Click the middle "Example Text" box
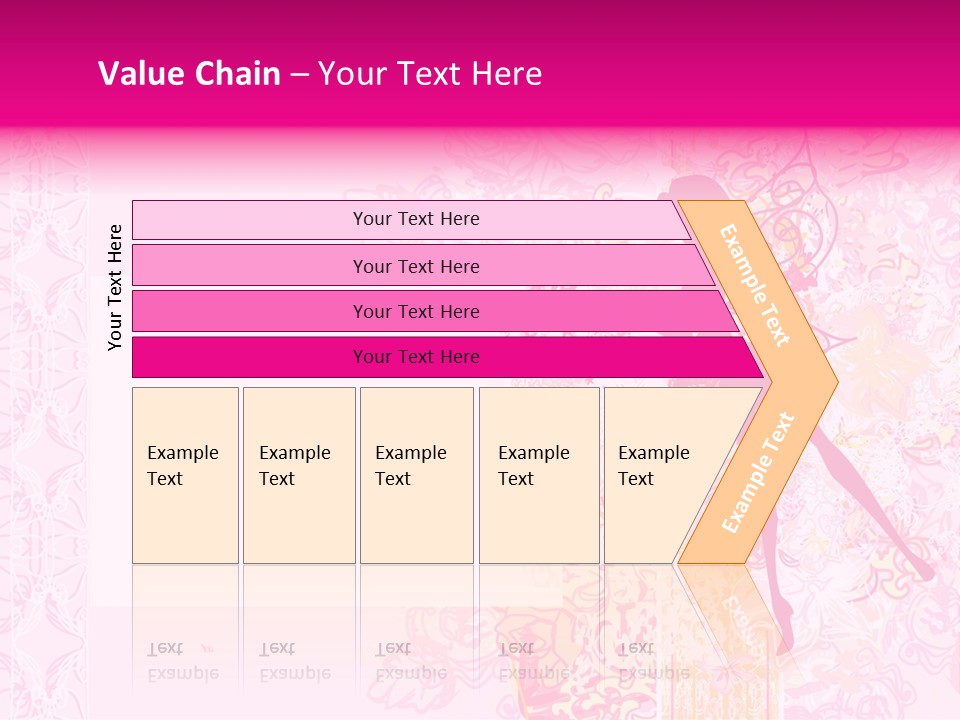960x720 pixels. pyautogui.click(x=416, y=474)
